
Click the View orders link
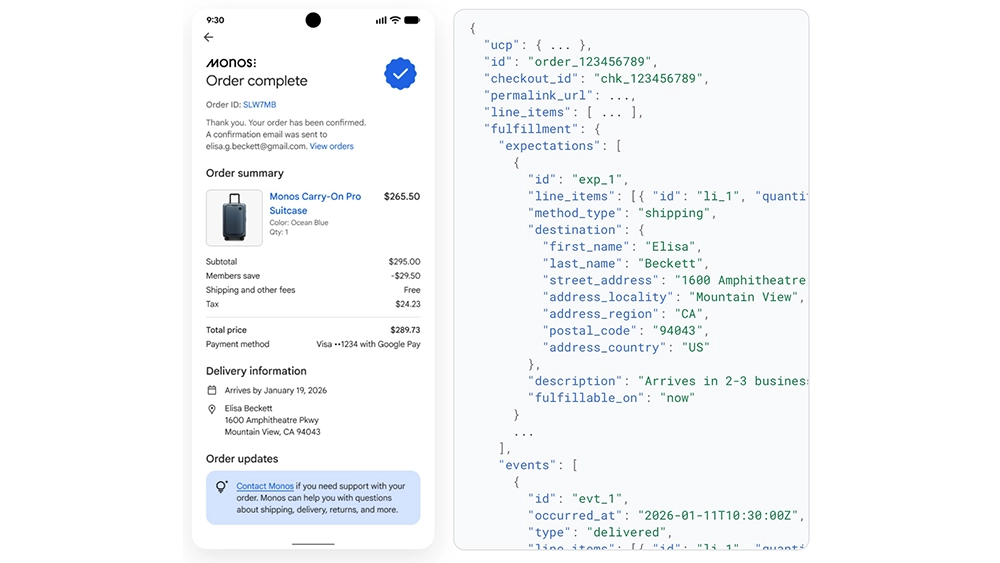coord(332,146)
